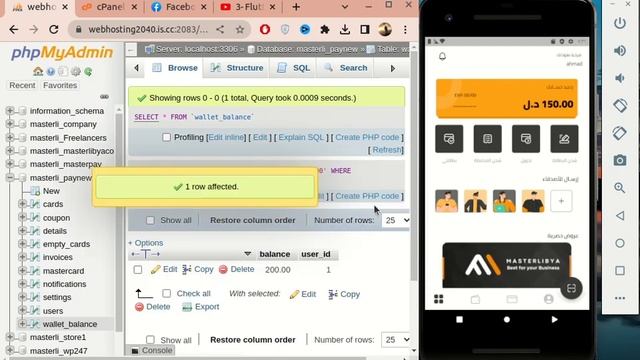Click Explain SQL link
Image resolution: width=640 pixels, height=360 pixels.
tap(301, 137)
